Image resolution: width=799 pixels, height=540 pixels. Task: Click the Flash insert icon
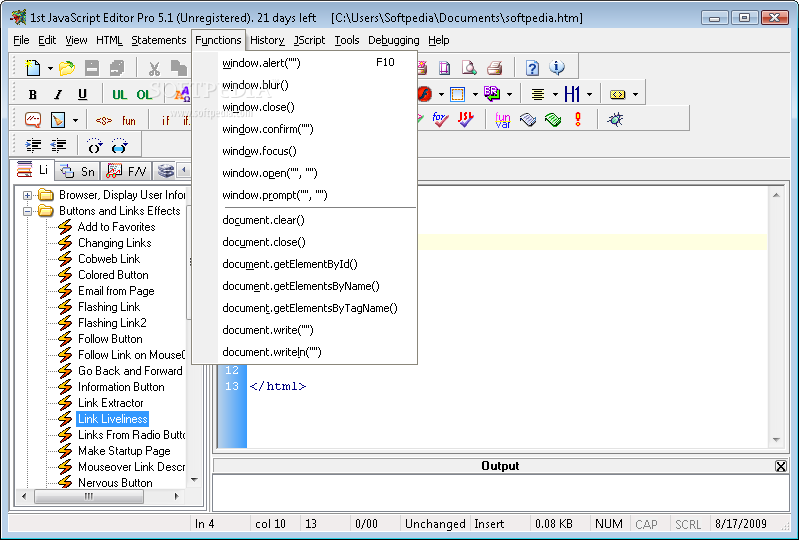point(425,94)
